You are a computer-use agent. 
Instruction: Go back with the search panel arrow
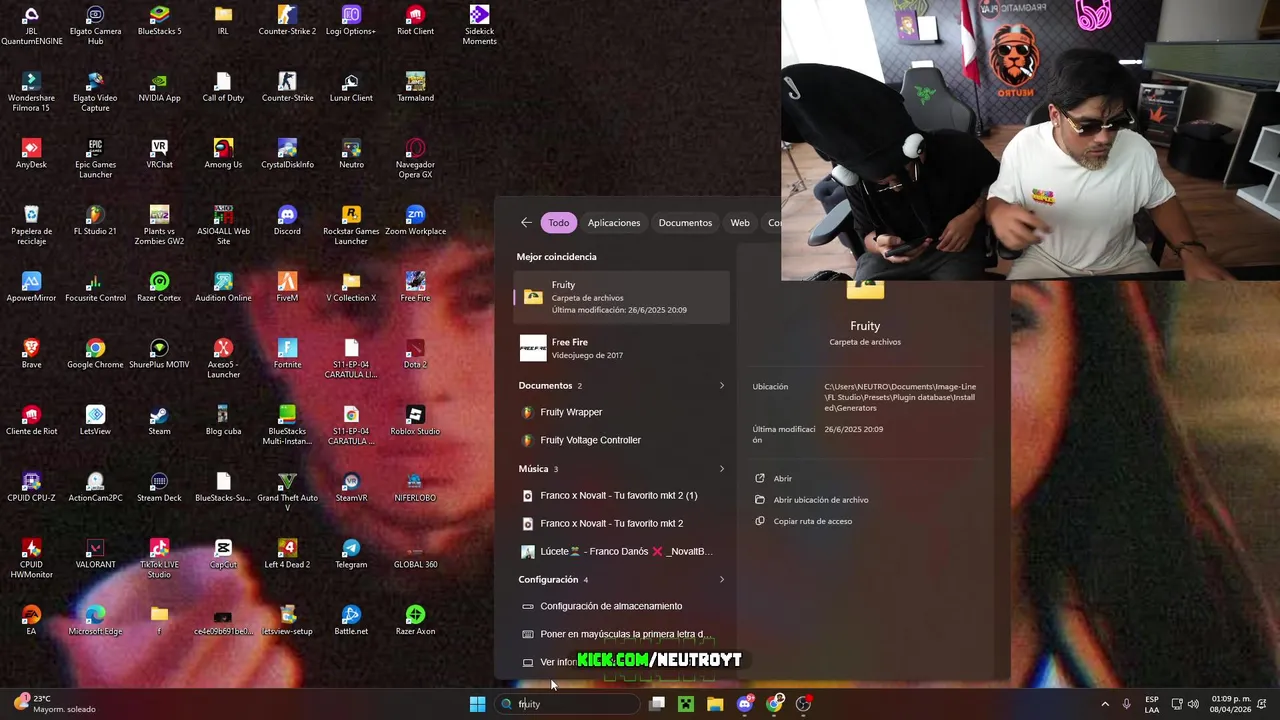526,222
